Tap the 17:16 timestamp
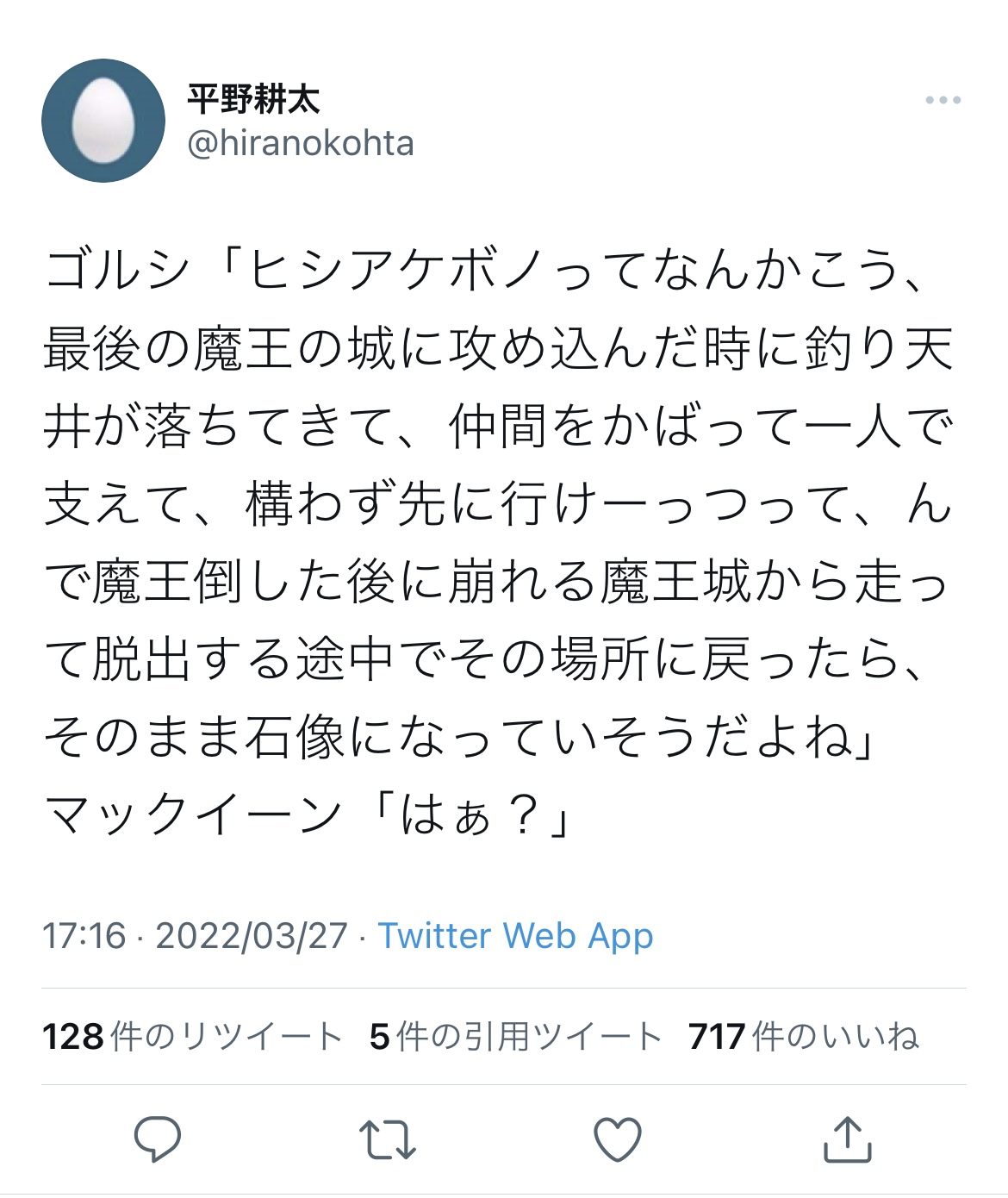 coord(84,935)
